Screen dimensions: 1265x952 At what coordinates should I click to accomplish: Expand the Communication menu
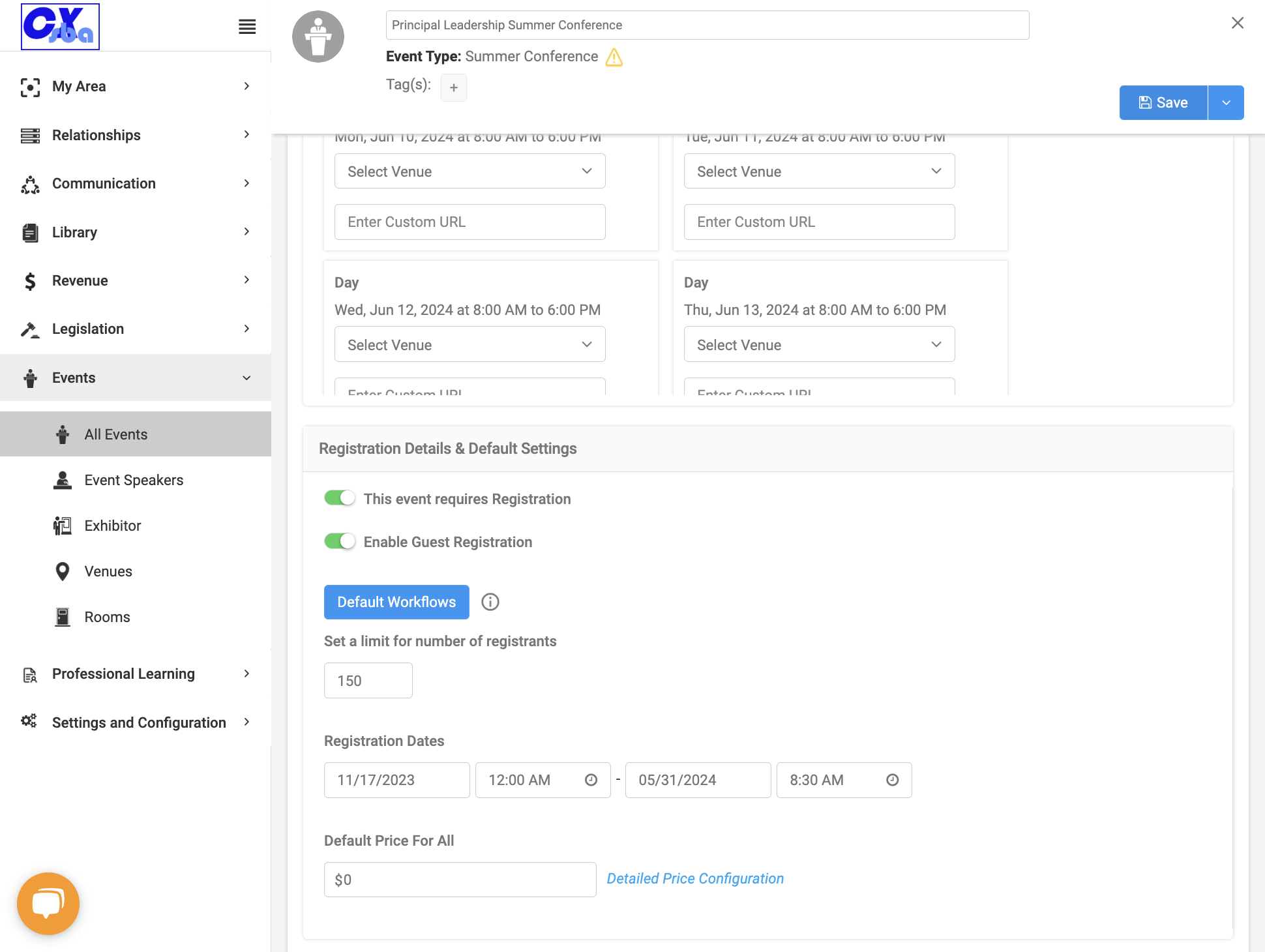point(136,183)
